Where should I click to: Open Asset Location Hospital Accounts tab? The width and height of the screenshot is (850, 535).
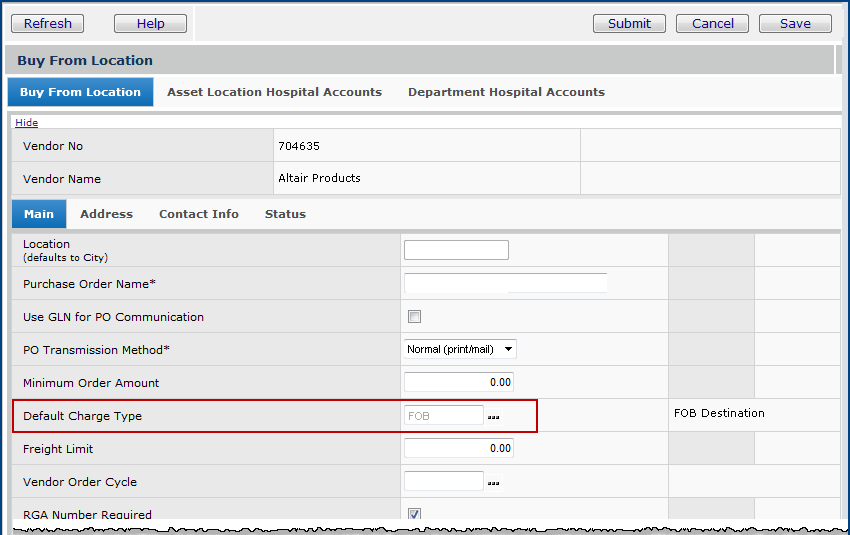coord(274,92)
